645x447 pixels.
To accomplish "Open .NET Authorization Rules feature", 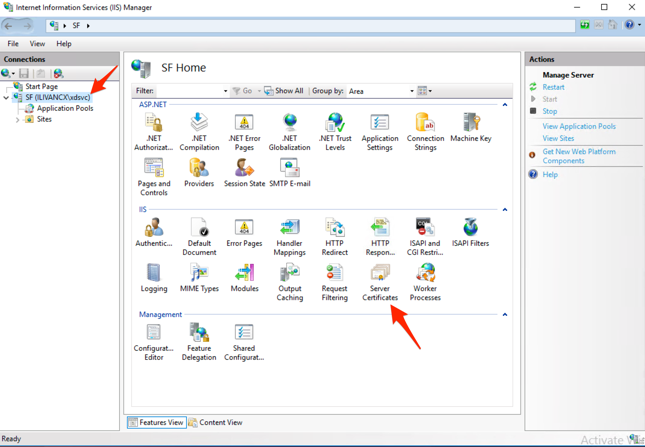I will [x=153, y=132].
